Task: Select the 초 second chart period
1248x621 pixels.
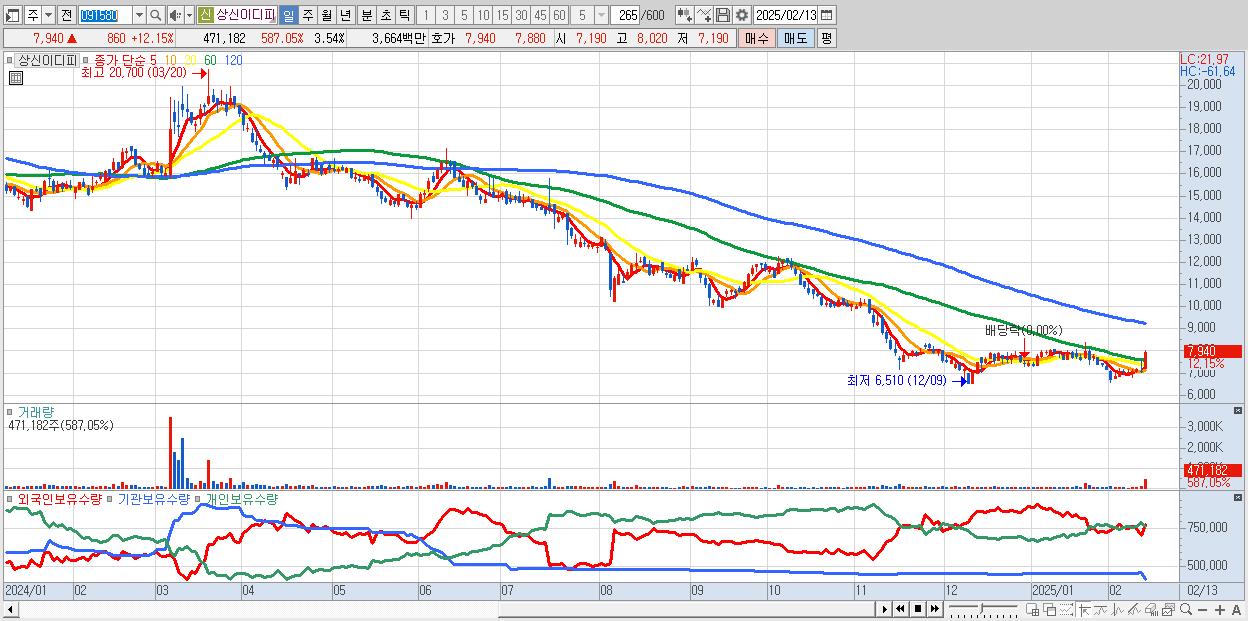Action: pyautogui.click(x=385, y=15)
